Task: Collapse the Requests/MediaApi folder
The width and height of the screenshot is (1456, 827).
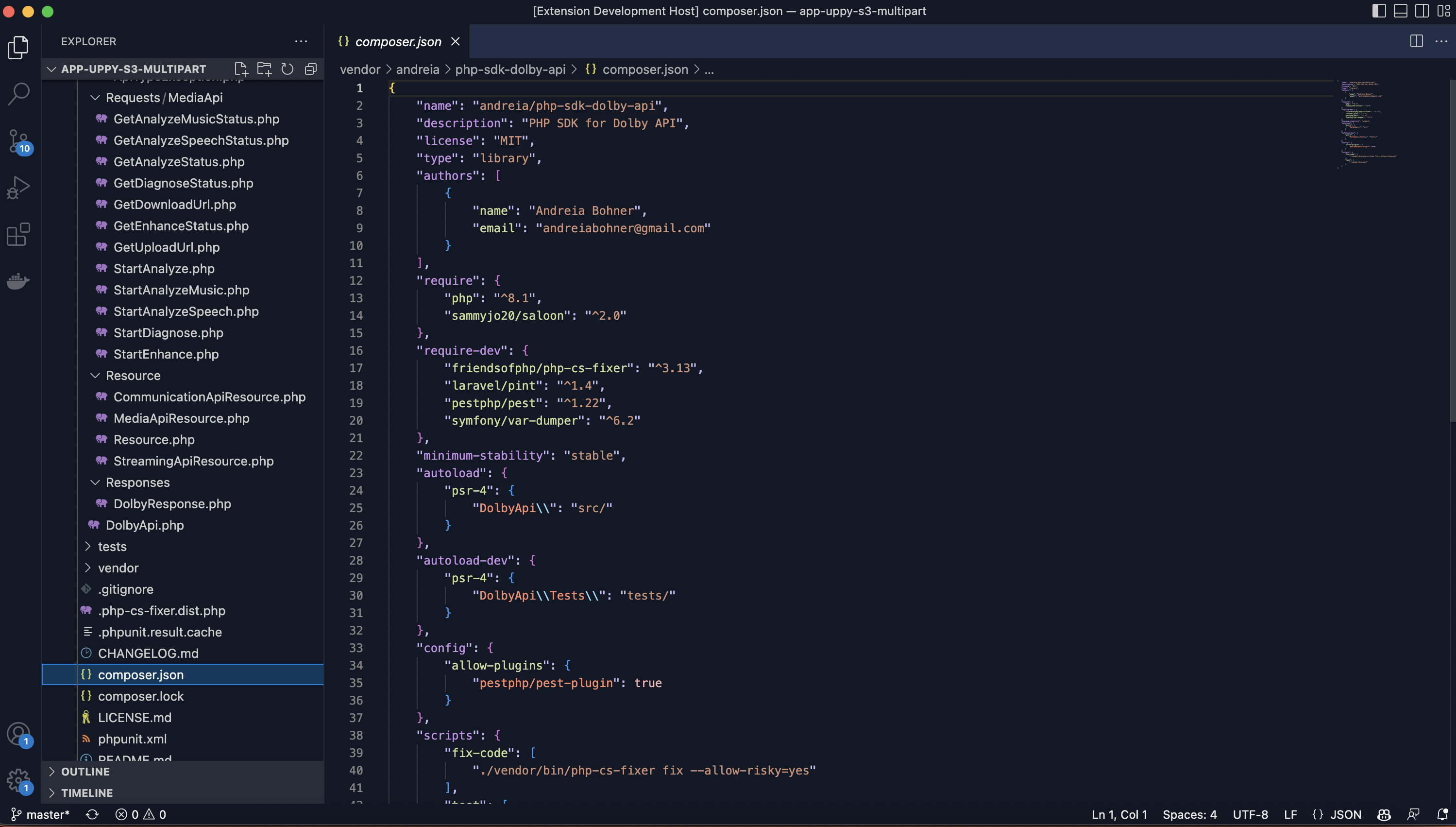Action: pyautogui.click(x=165, y=98)
